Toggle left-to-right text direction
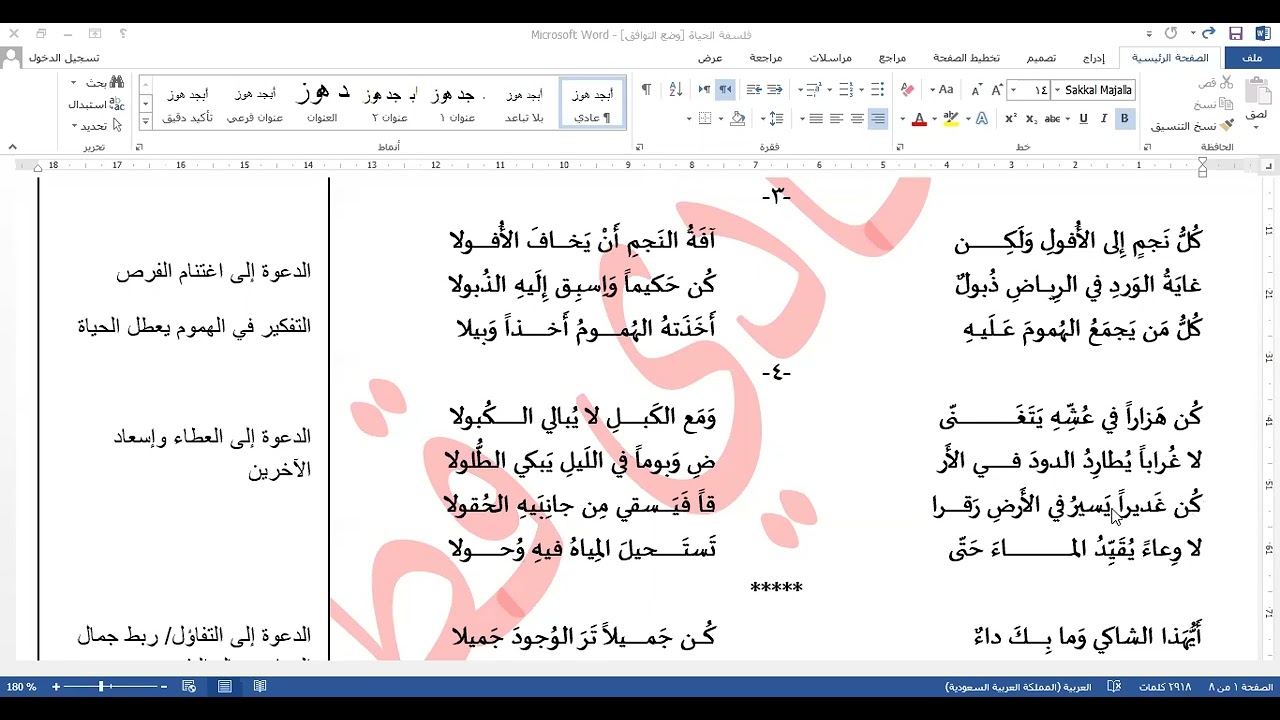This screenshot has height=720, width=1280. pyautogui.click(x=704, y=90)
